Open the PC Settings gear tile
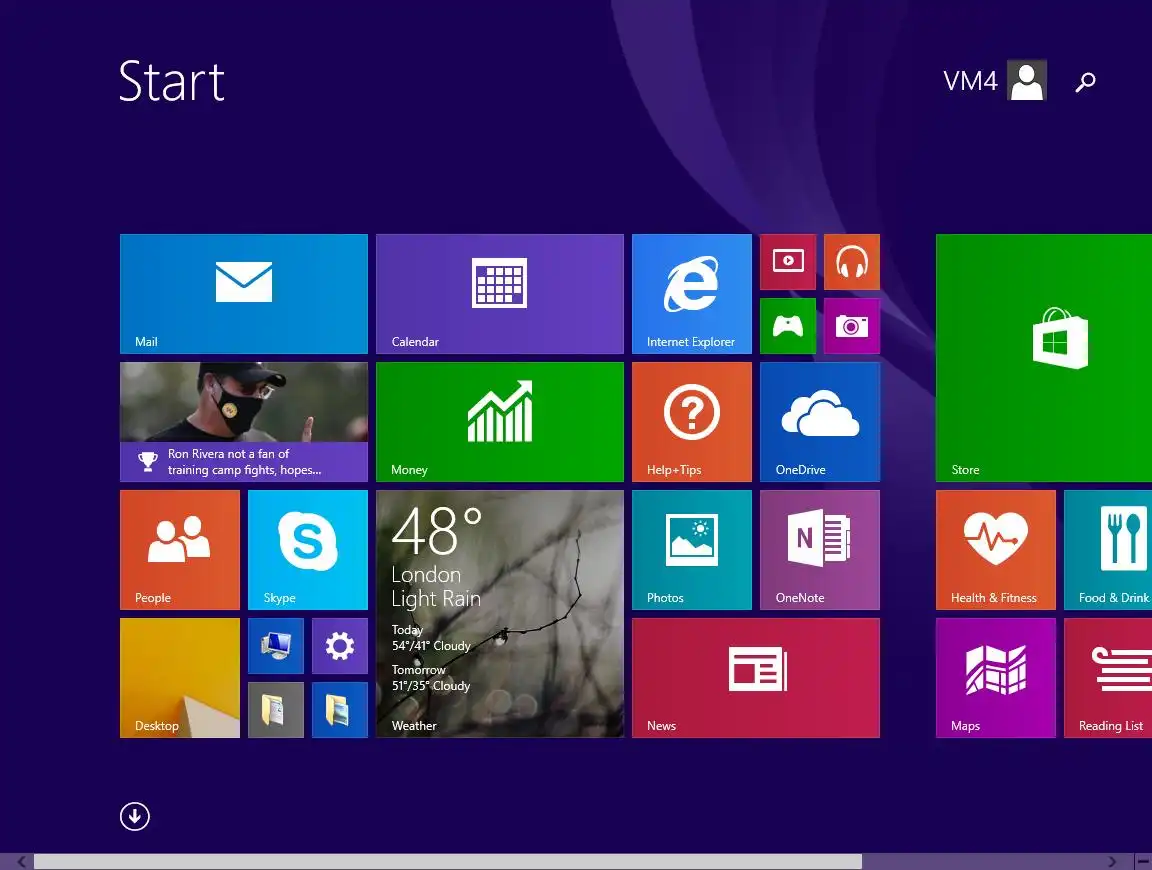Viewport: 1152px width, 870px height. tap(339, 646)
